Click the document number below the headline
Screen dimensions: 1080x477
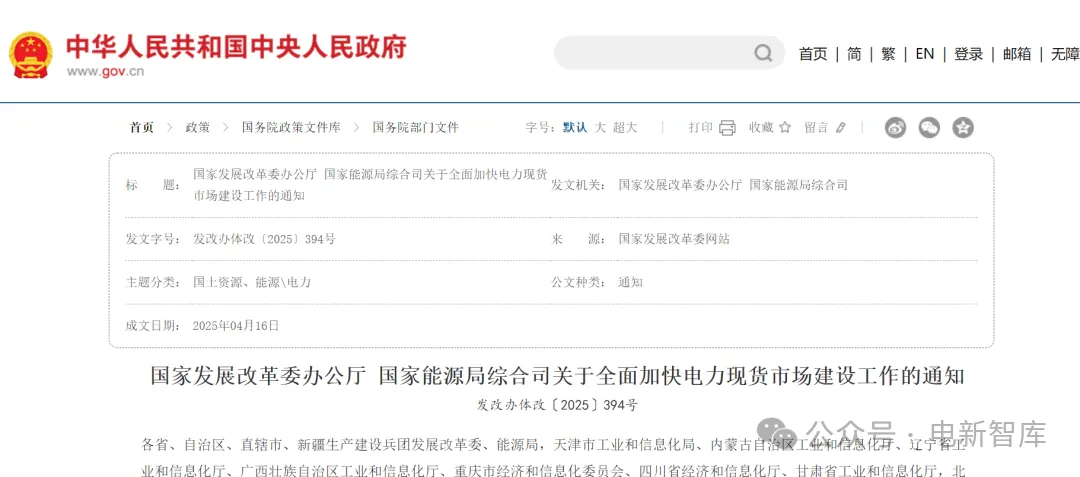click(558, 405)
